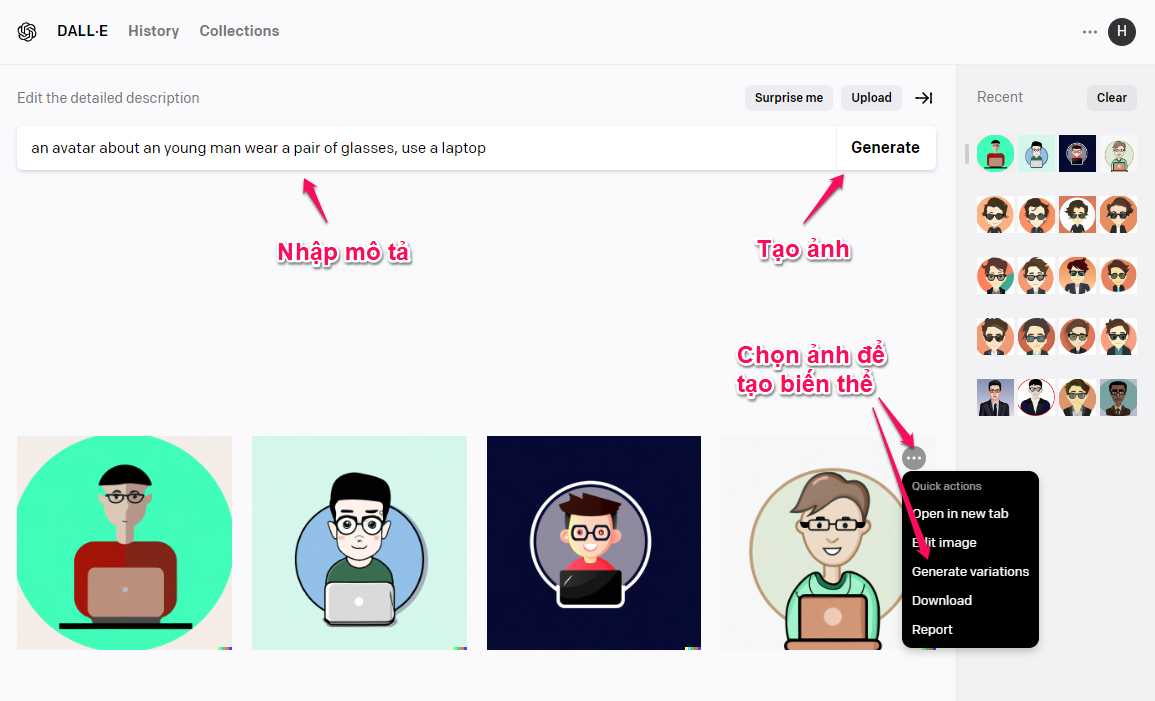Image resolution: width=1155 pixels, height=701 pixels.
Task: Open the teal-background dark-skinned man Recent thumbnail
Action: 1118,398
